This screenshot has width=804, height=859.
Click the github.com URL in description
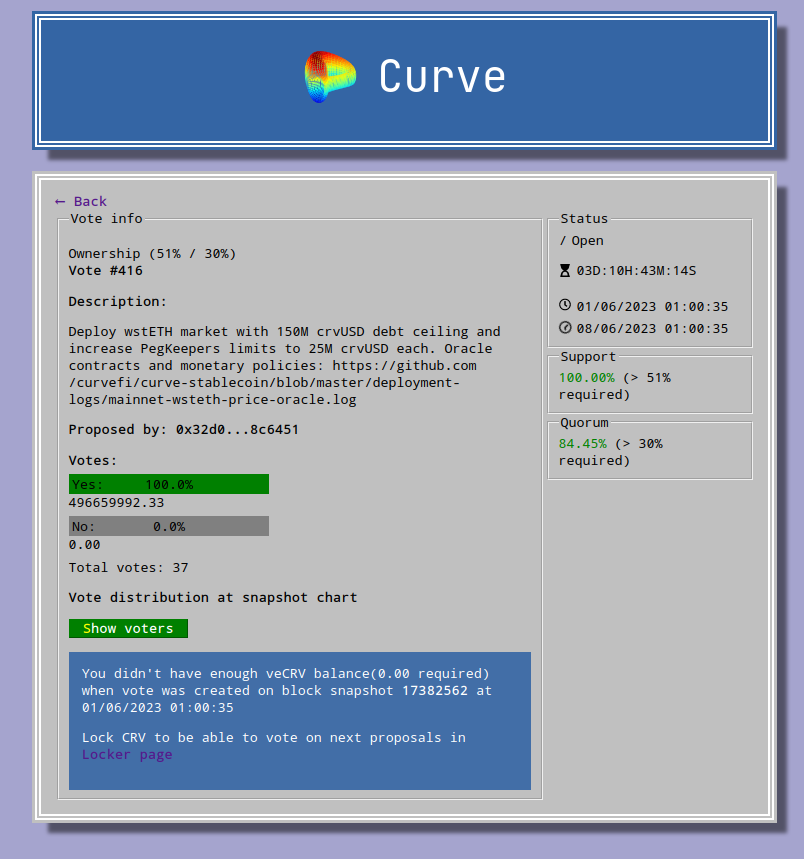[x=273, y=382]
